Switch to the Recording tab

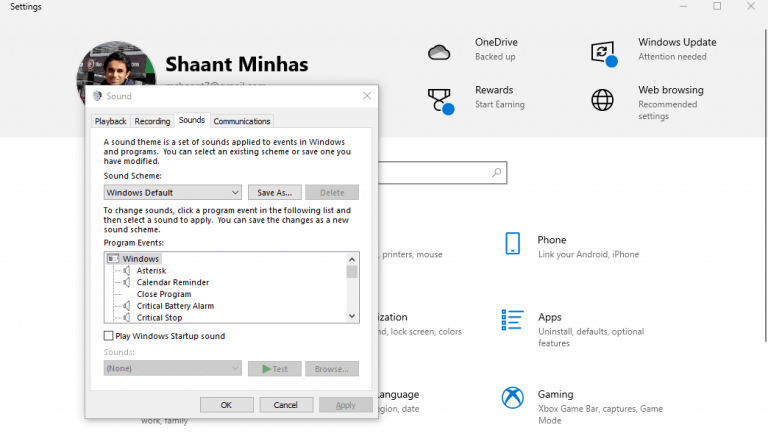click(x=152, y=121)
